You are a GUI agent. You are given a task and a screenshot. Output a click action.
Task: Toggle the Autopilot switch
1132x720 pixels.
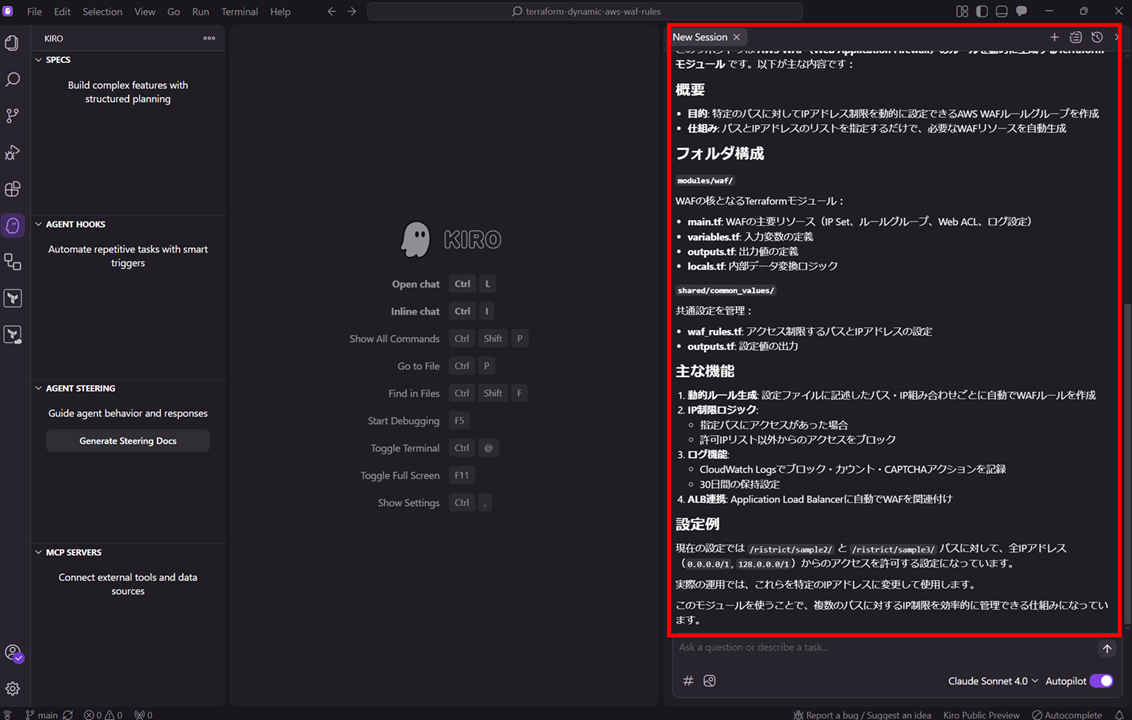tap(1101, 680)
